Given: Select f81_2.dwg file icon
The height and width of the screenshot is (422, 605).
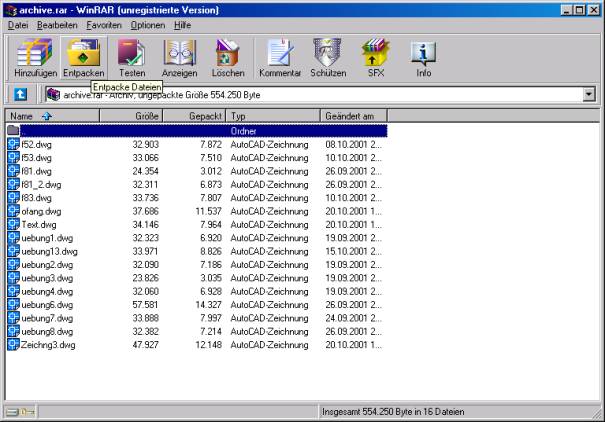Looking at the screenshot, I should (x=13, y=184).
